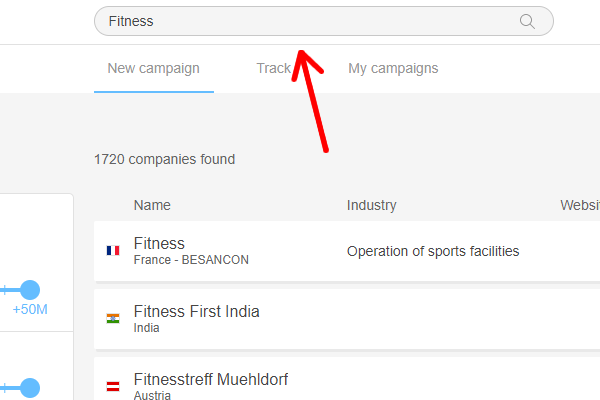The image size is (600, 400).
Task: Click the Website column header
Action: tap(580, 205)
